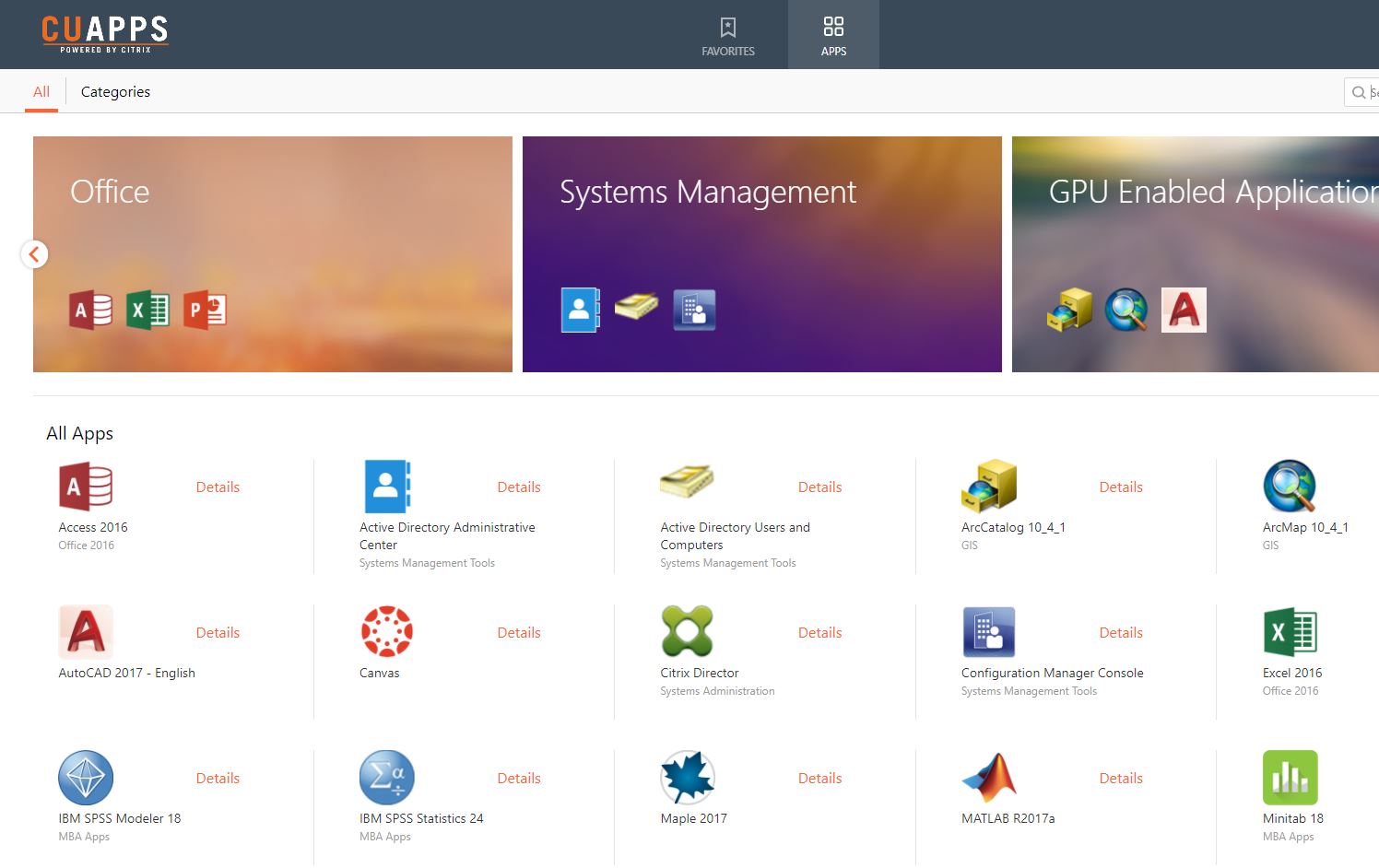Open Details for Maple 2017
This screenshot has height=868, width=1379.
click(x=819, y=779)
